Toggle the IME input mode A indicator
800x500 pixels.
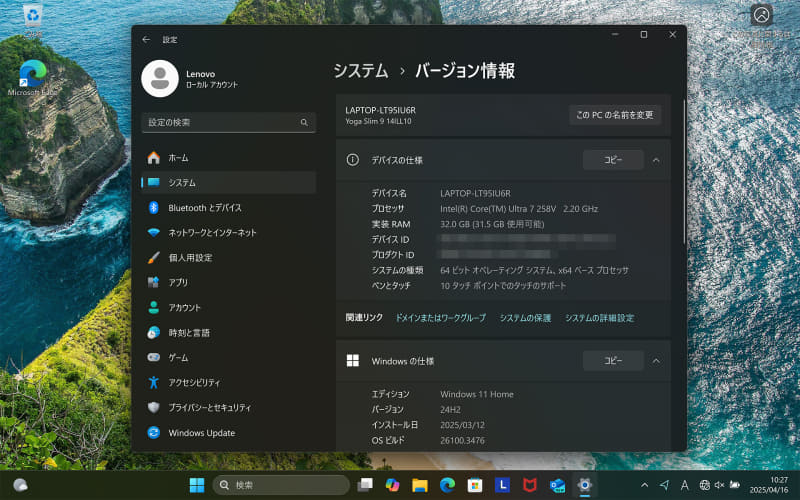pyautogui.click(x=684, y=485)
